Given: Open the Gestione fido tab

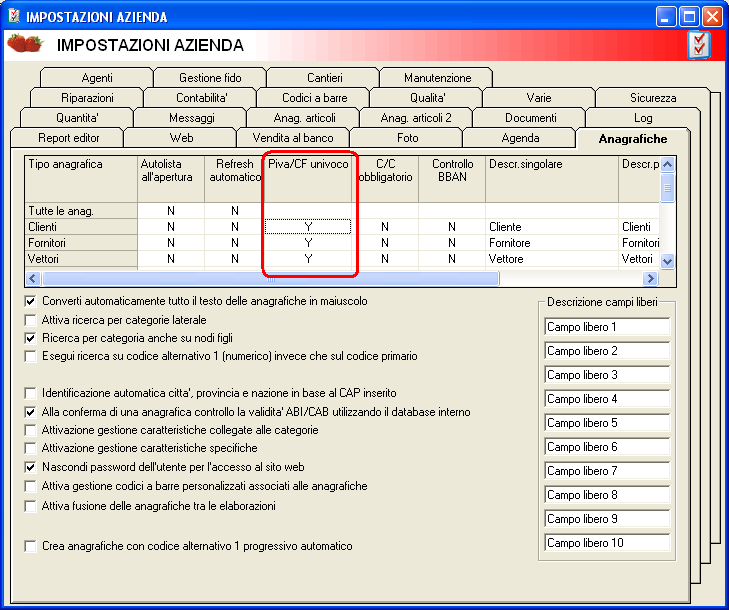Looking at the screenshot, I should coord(210,78).
